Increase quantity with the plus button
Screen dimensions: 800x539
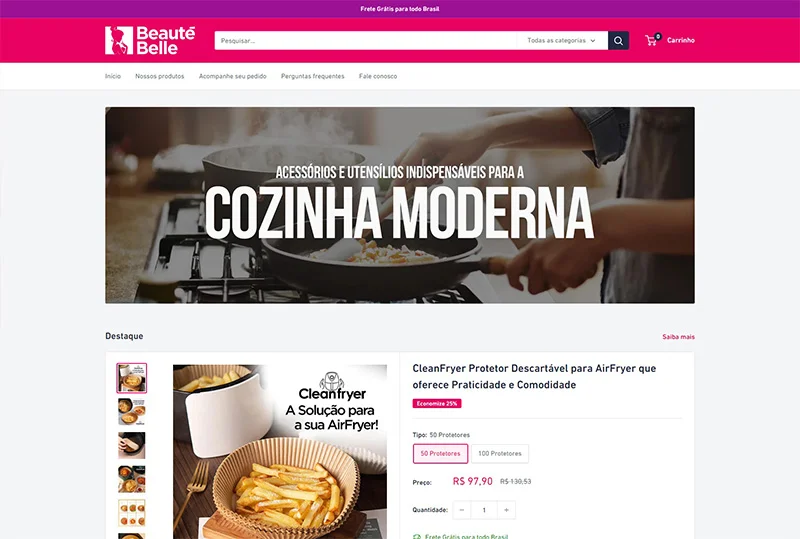click(x=506, y=509)
